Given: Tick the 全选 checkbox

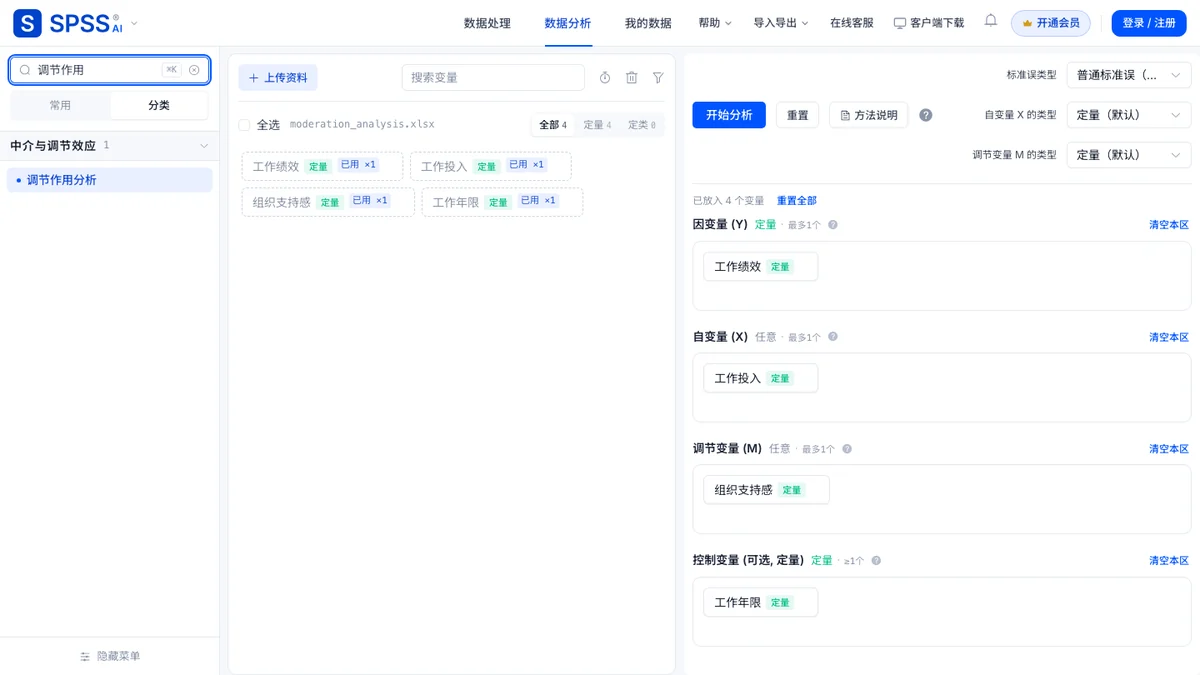Looking at the screenshot, I should pyautogui.click(x=244, y=125).
